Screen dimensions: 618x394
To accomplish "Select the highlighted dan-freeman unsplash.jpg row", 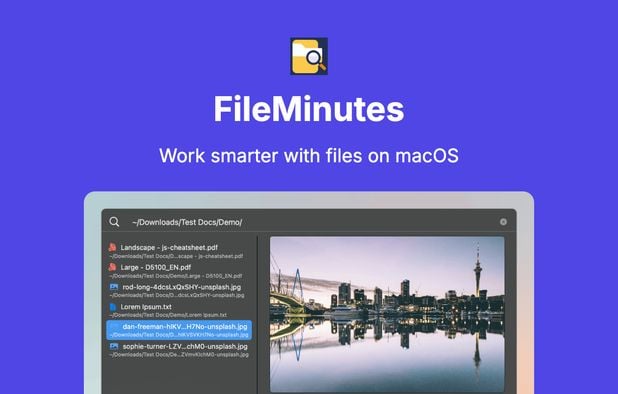I will click(x=179, y=330).
